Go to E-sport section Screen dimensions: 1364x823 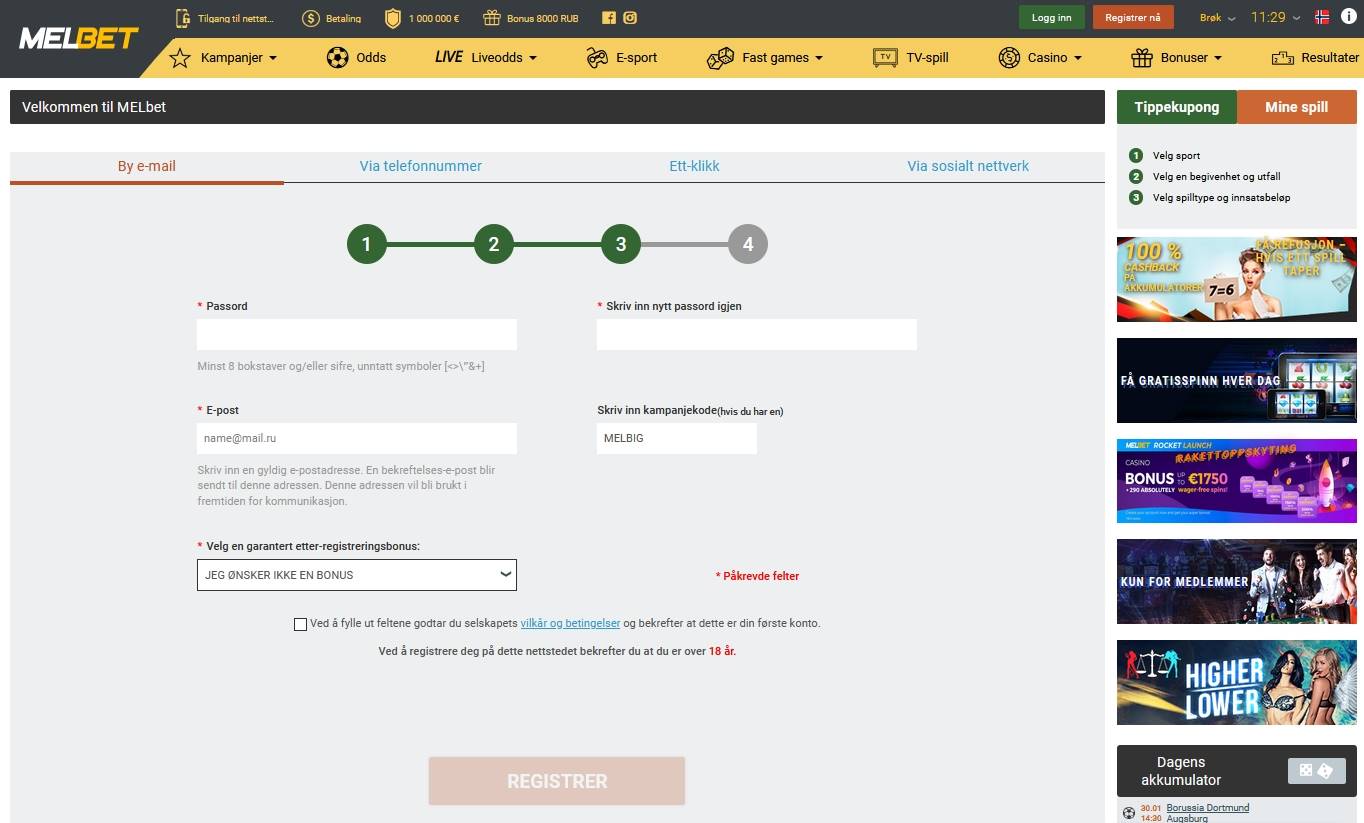click(x=636, y=58)
